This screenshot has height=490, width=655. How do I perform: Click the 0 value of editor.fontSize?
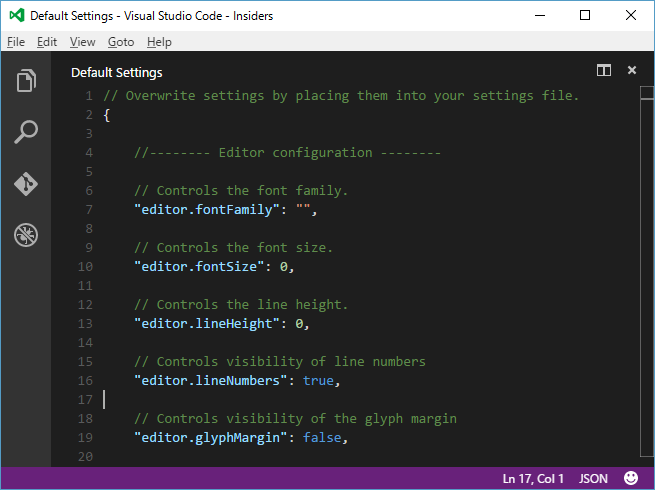284,267
